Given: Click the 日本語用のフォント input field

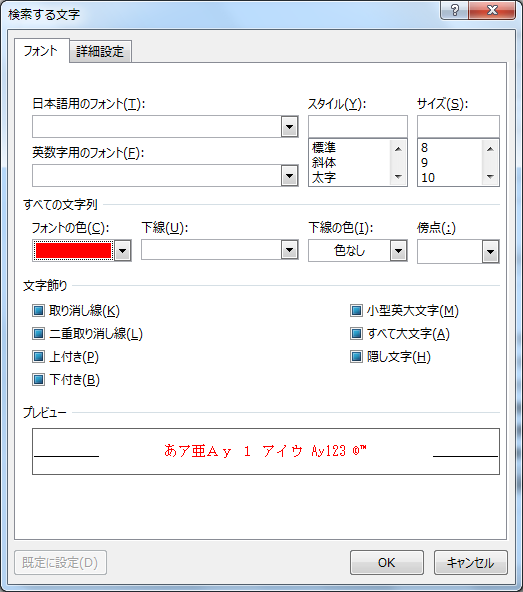Looking at the screenshot, I should (157, 126).
